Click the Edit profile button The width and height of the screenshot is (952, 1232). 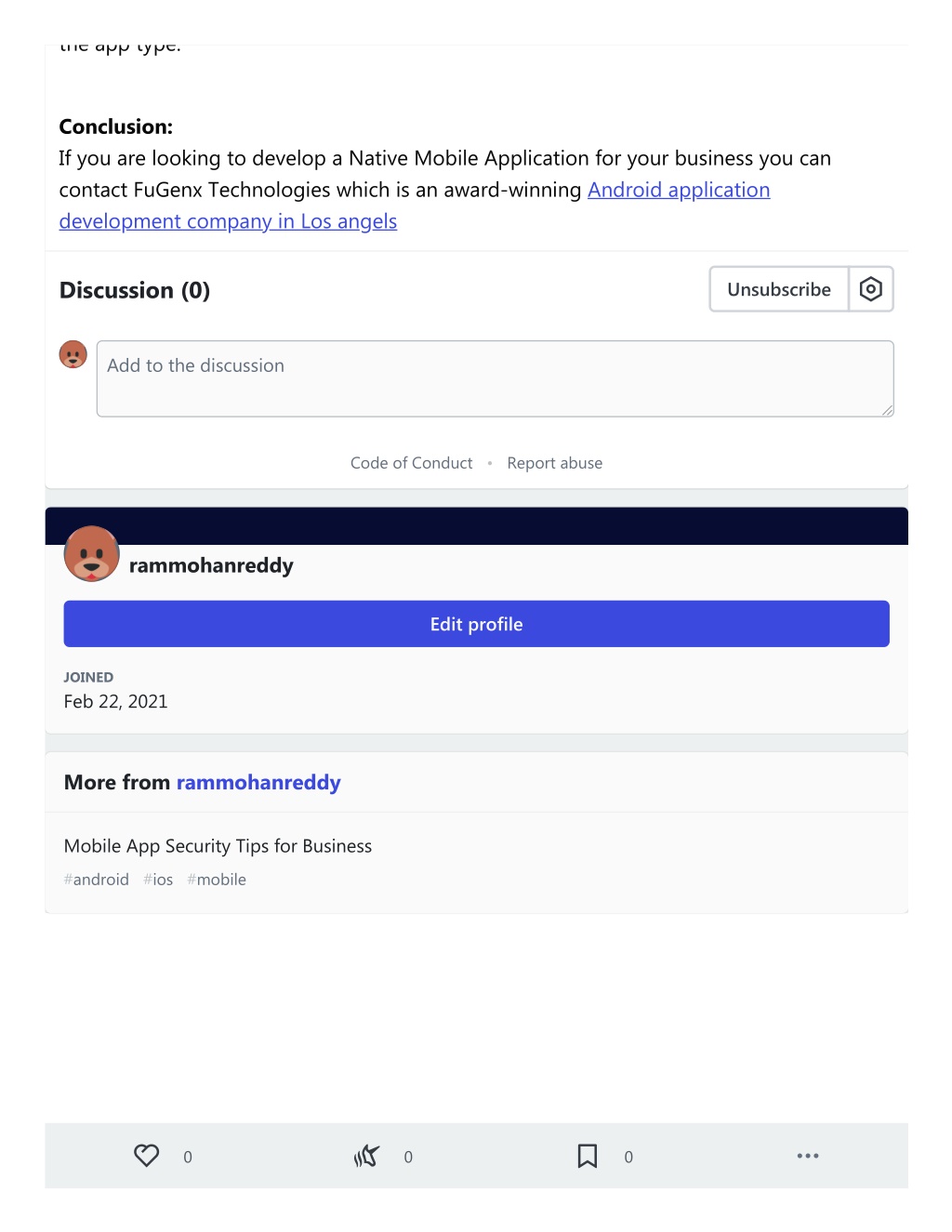(477, 624)
